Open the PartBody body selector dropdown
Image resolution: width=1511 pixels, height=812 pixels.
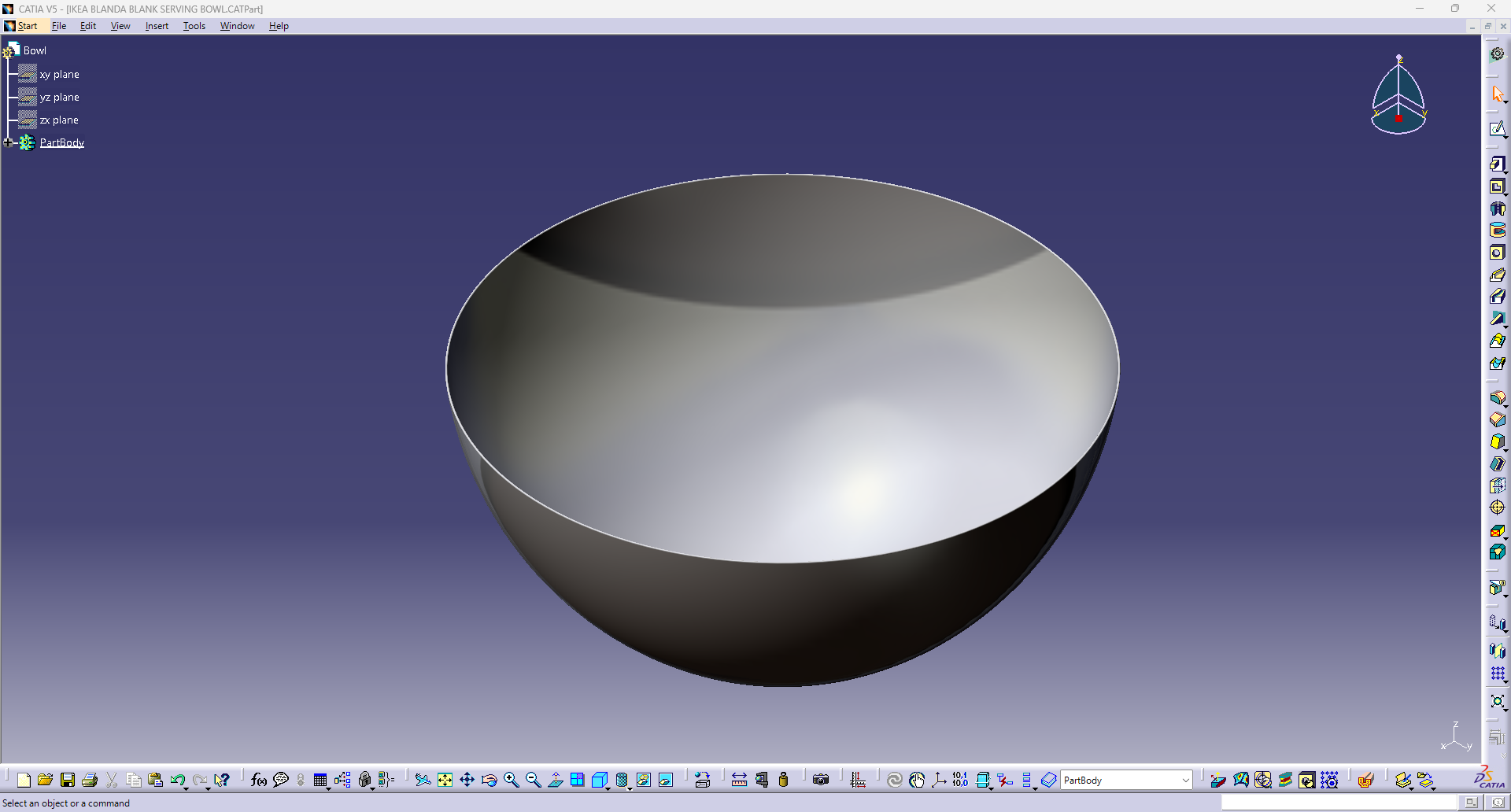click(x=1125, y=780)
